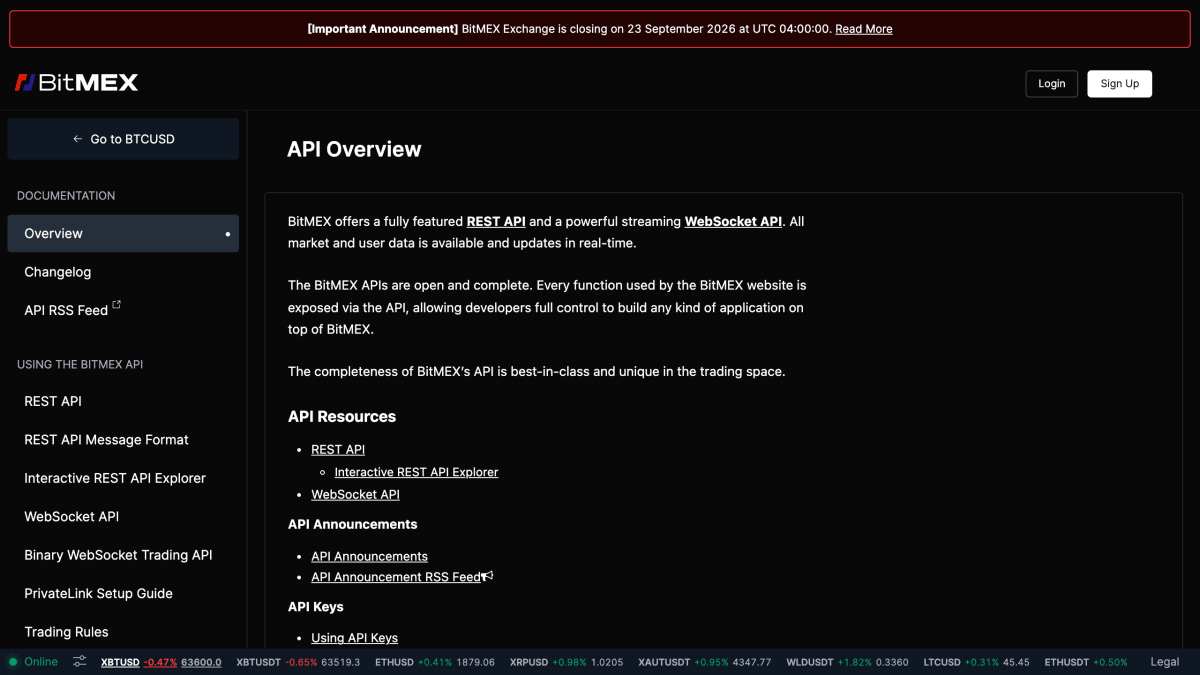Open the API Announcements link

click(x=369, y=557)
